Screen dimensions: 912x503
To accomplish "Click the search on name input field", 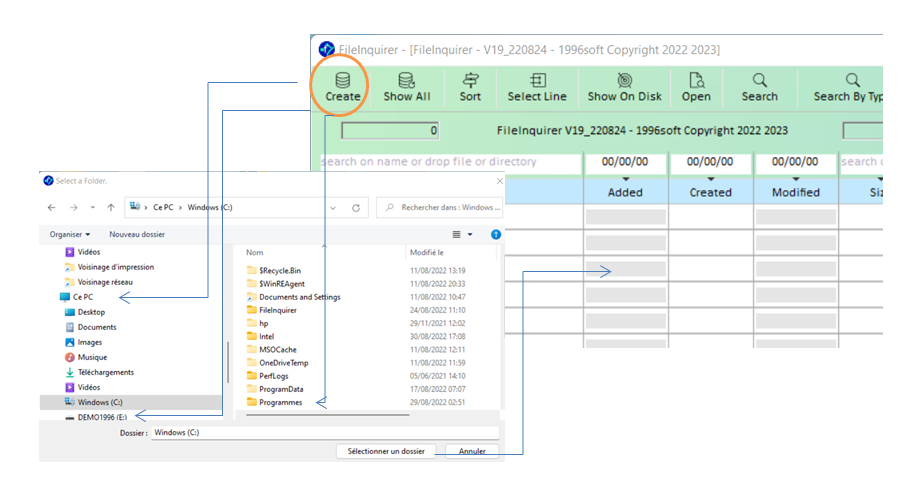I will click(451, 162).
